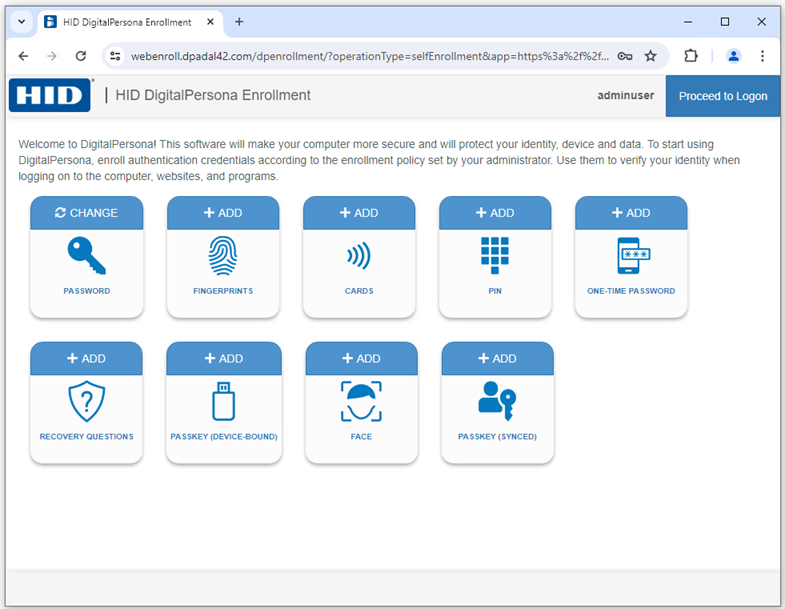Select the PIN keypad icon

(495, 256)
